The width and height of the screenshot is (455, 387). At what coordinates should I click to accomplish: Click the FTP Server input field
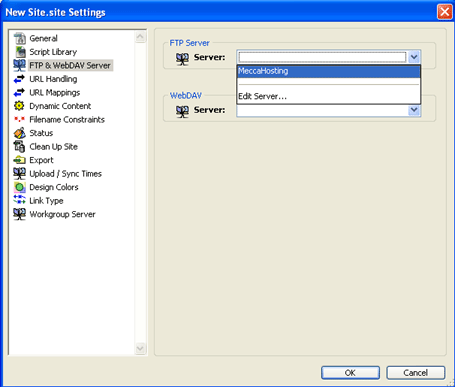coord(322,57)
